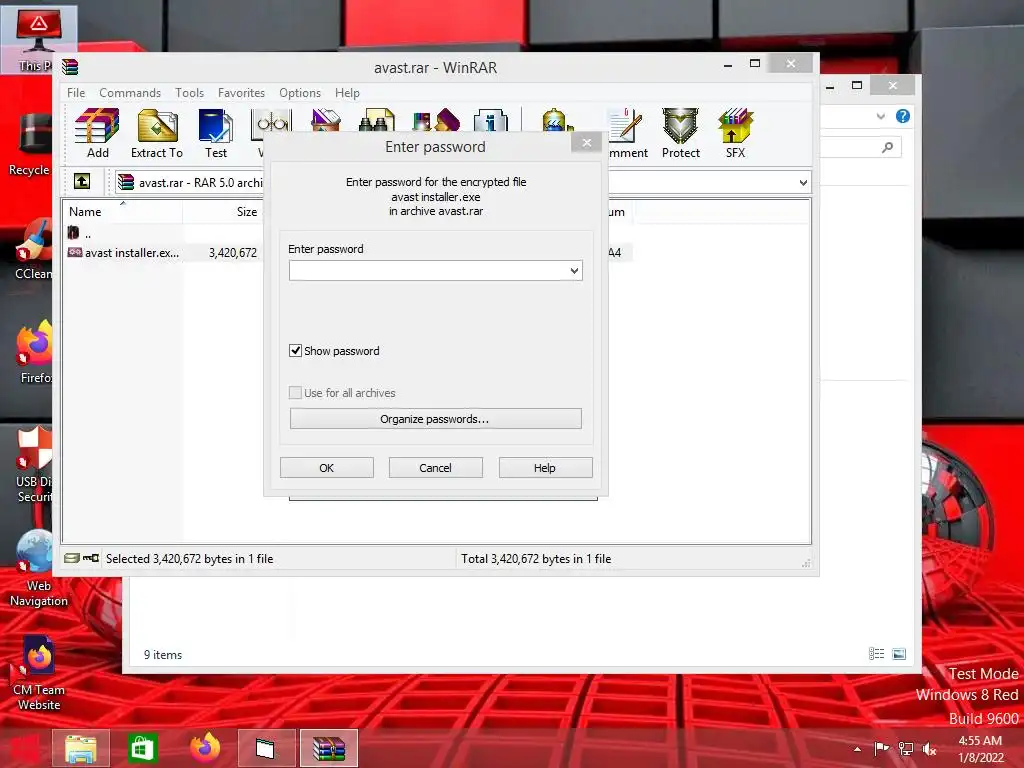Select the Delete toolbar icon
This screenshot has height=768, width=1024.
(x=325, y=120)
